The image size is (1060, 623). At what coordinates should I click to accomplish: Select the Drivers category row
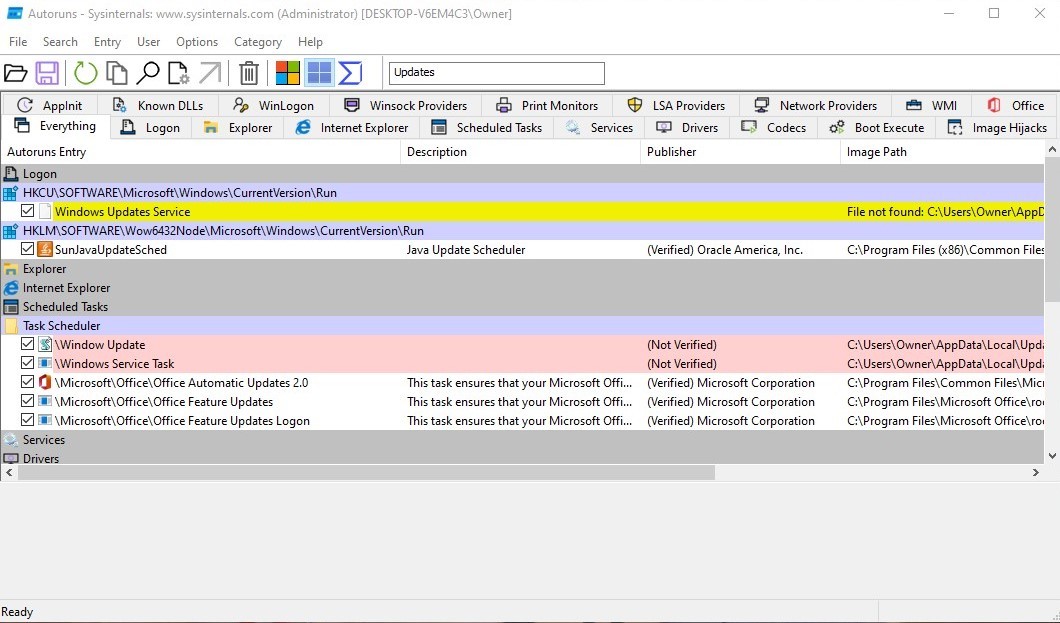pyautogui.click(x=523, y=457)
